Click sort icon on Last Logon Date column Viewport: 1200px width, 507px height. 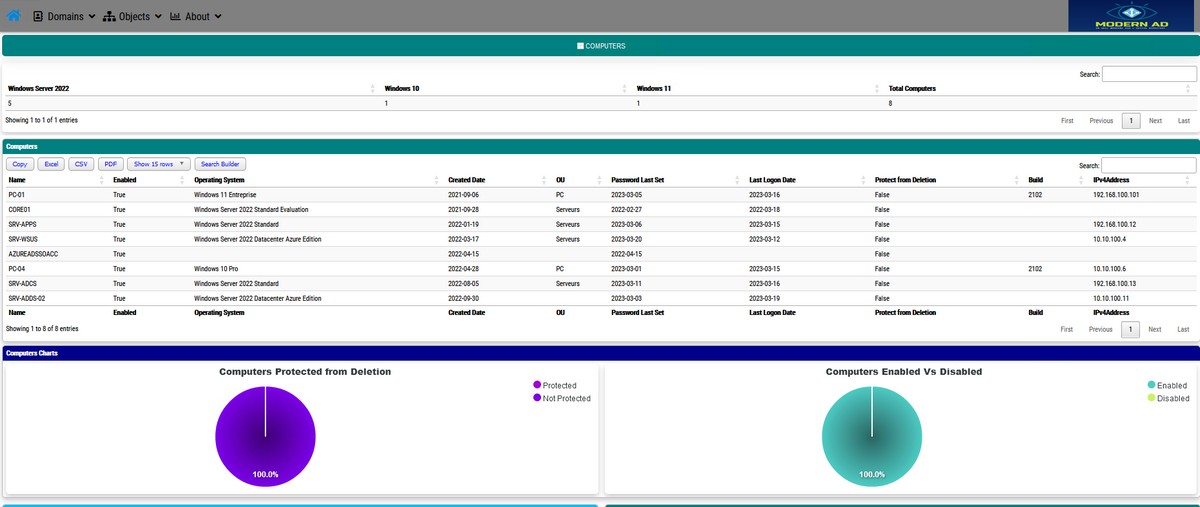tap(863, 180)
